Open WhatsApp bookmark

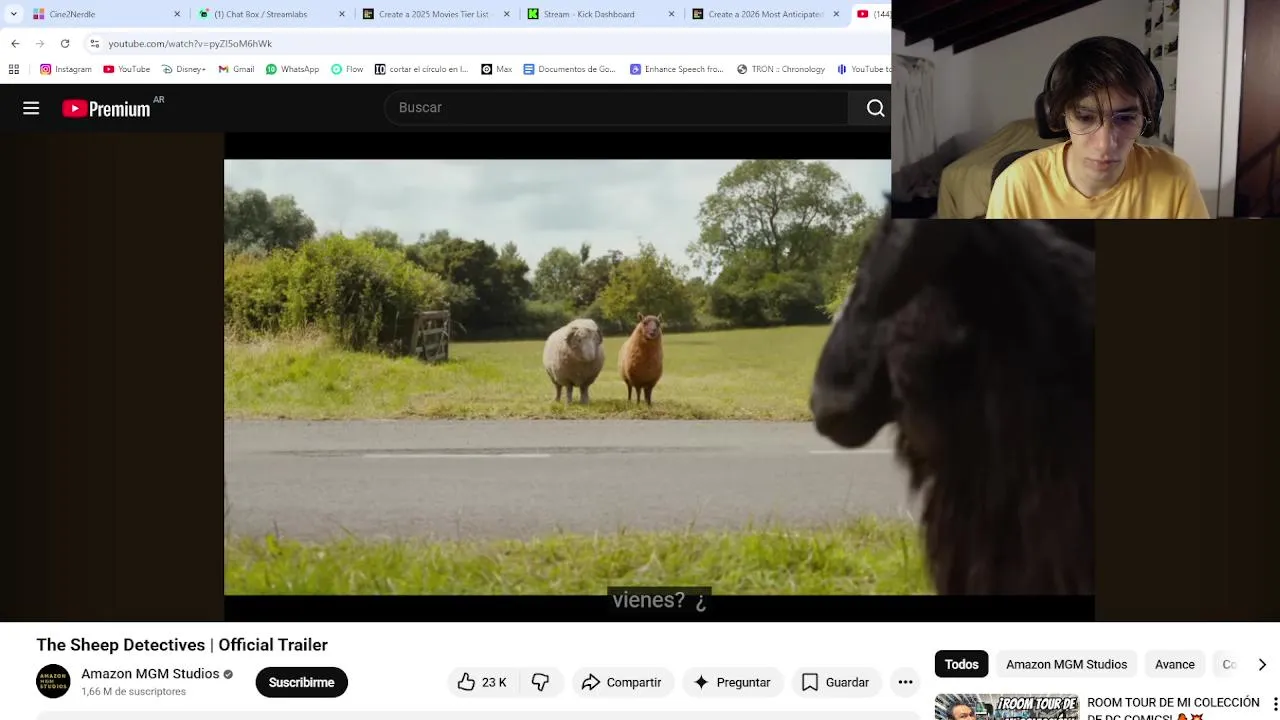292,69
